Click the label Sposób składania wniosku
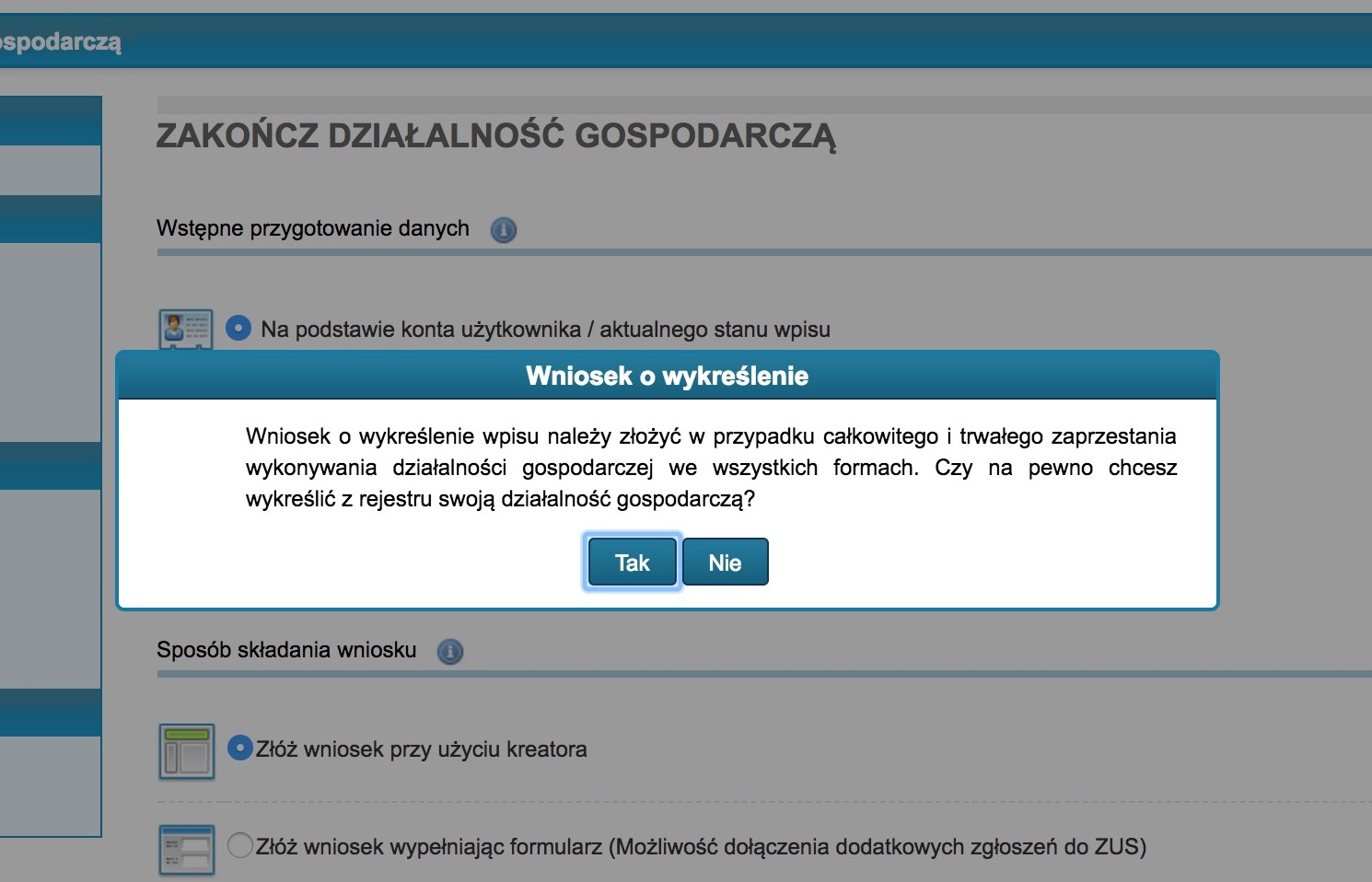 click(x=286, y=650)
